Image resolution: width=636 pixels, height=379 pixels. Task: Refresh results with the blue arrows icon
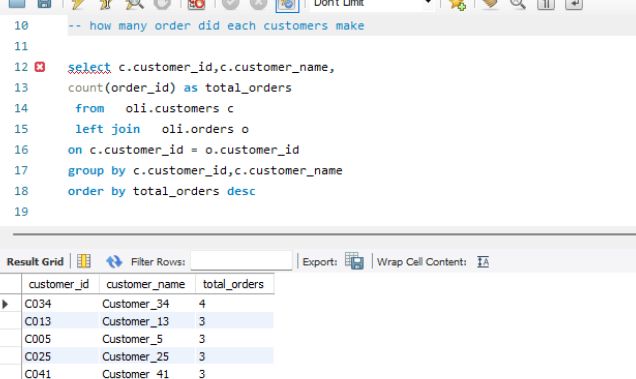(x=114, y=262)
